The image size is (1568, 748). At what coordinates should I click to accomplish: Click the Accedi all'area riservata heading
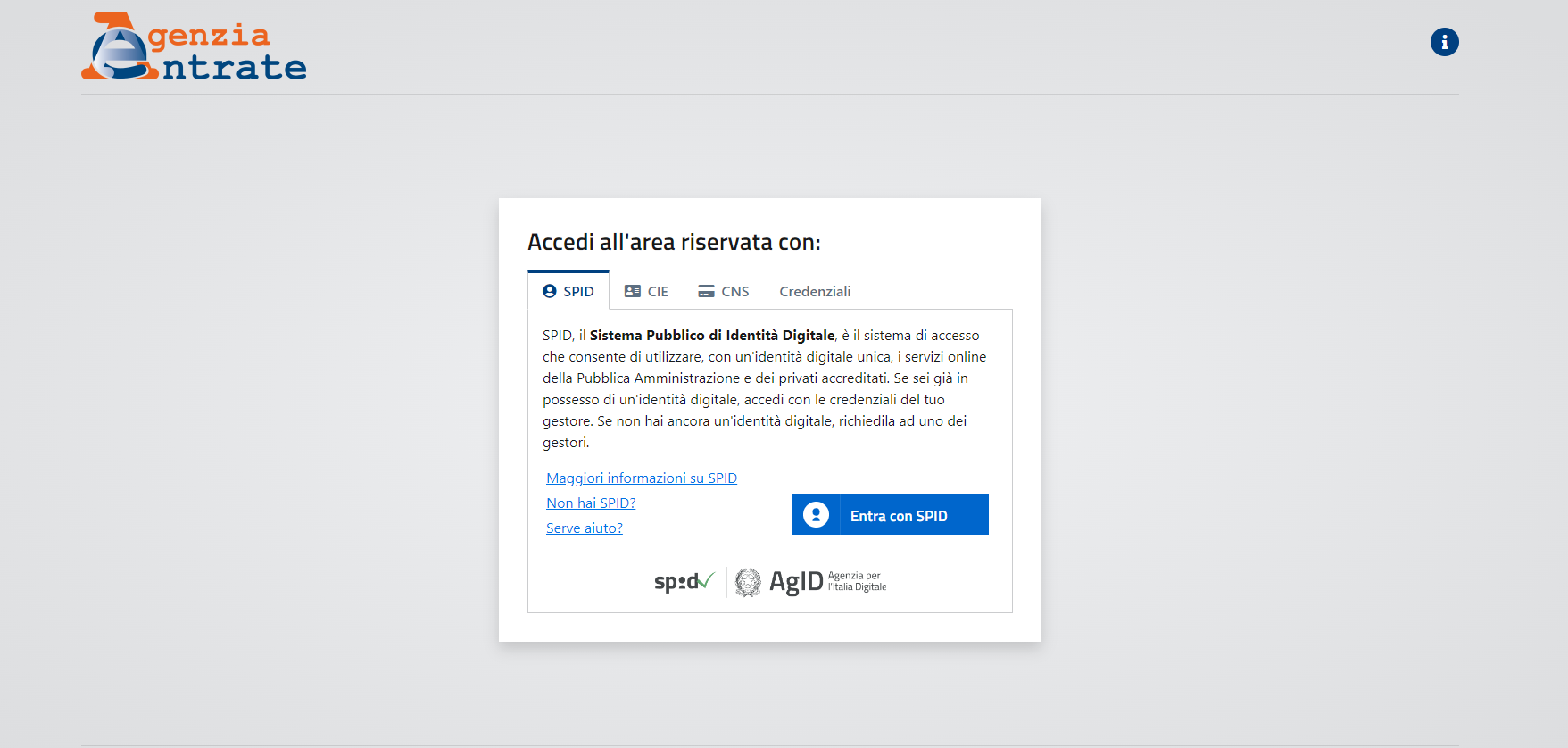pyautogui.click(x=674, y=242)
